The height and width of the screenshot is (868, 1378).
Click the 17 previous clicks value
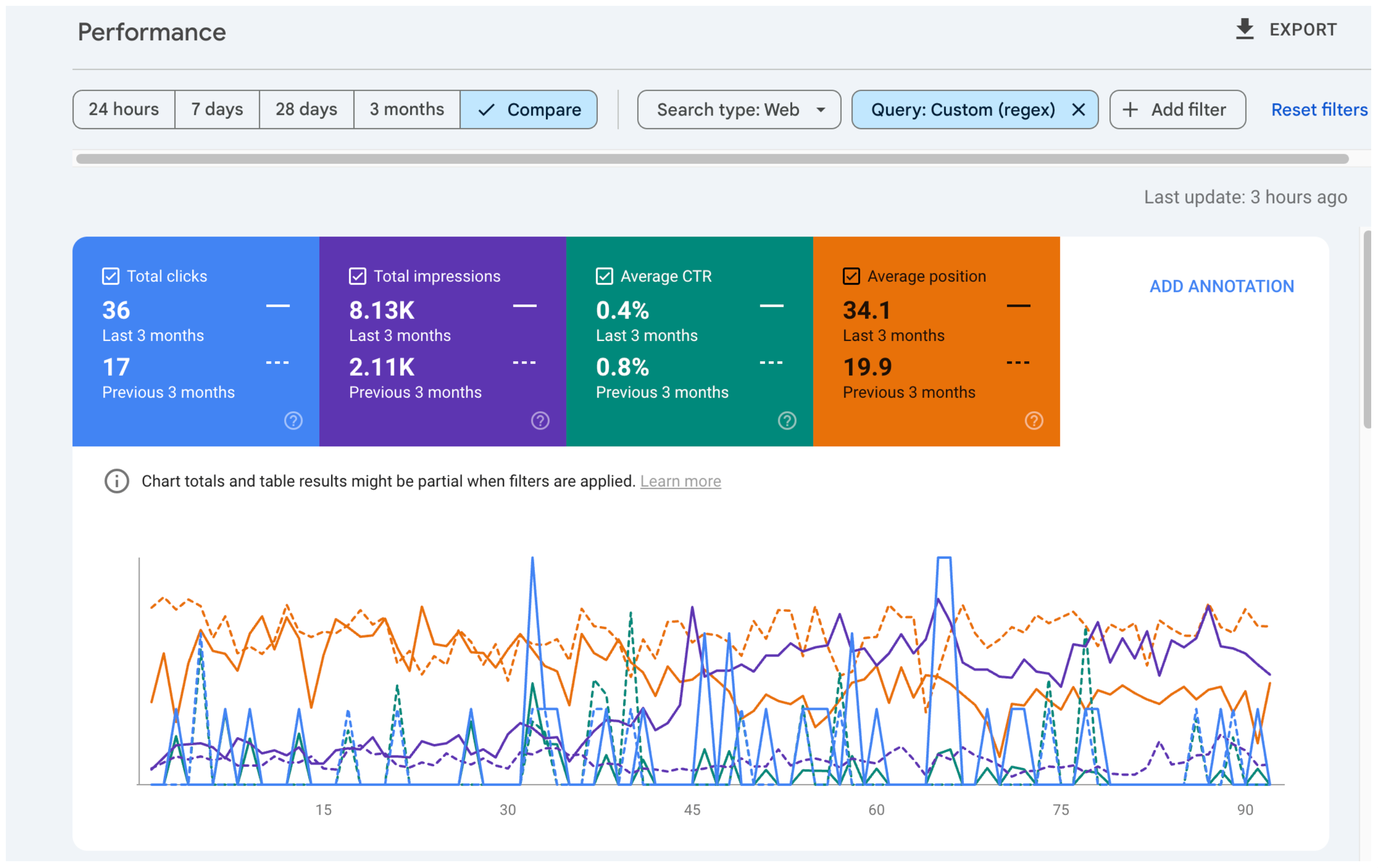pos(116,367)
